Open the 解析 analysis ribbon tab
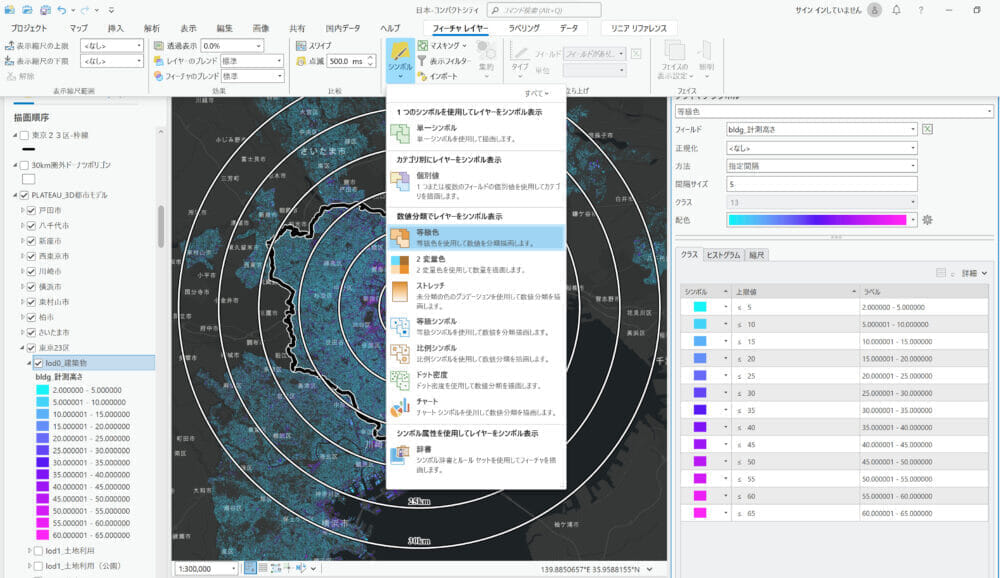This screenshot has width=1000, height=578. [152, 28]
